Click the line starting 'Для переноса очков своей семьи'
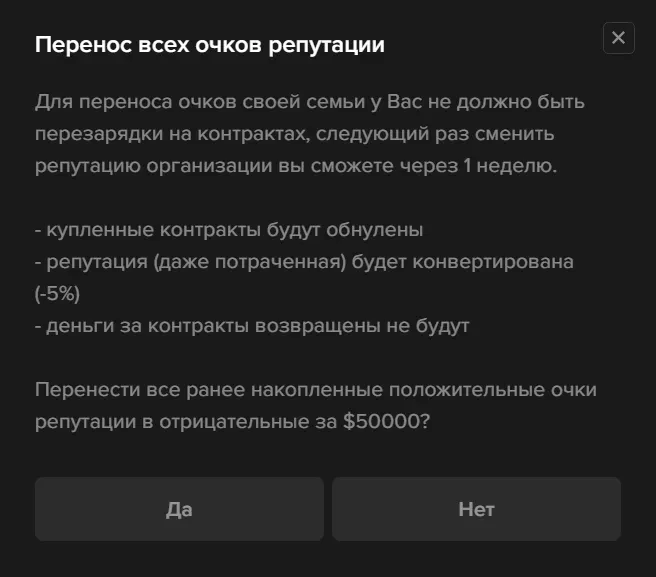656x577 pixels. tap(310, 102)
